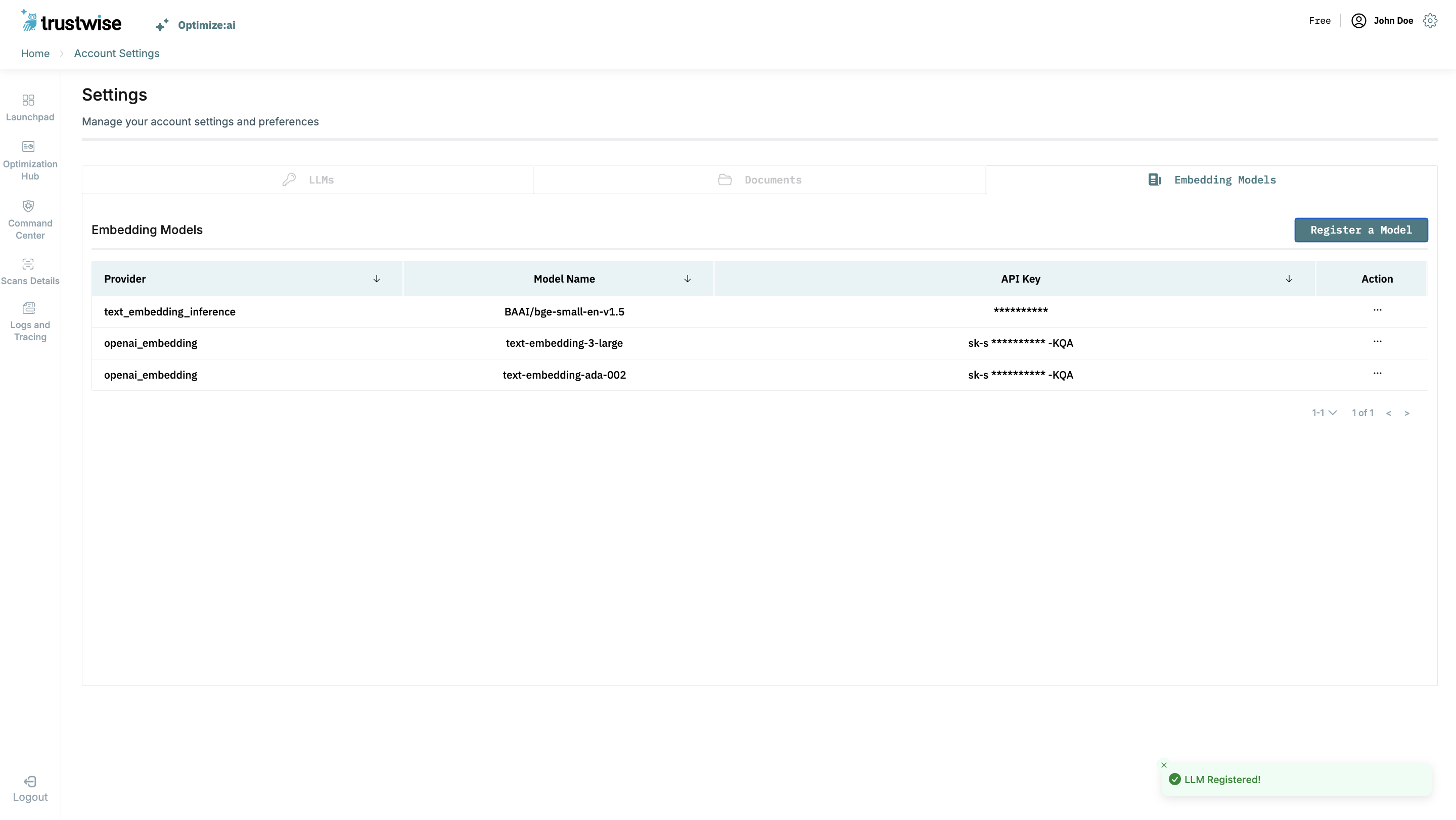Expand the 1-1 page size dropdown
Image resolution: width=1456 pixels, height=820 pixels.
coord(1324,413)
